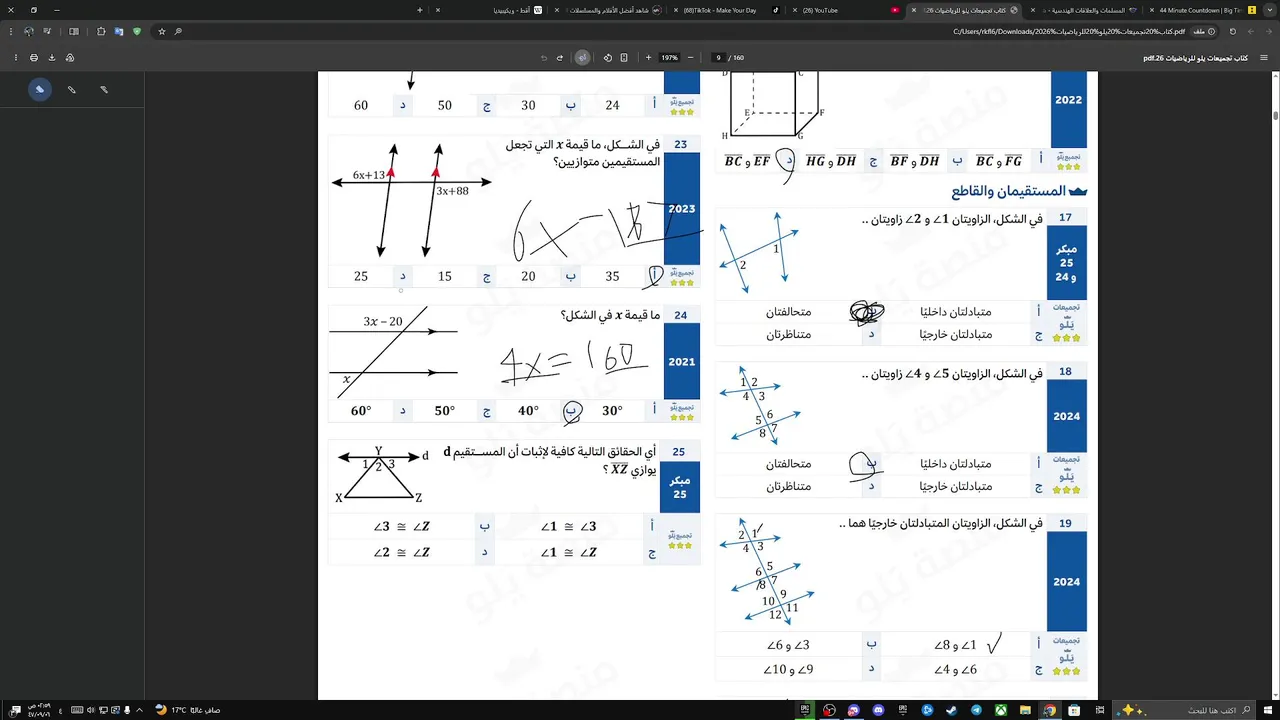The image size is (1280, 720).
Task: Open Telegram from taskbar
Action: tap(976, 710)
